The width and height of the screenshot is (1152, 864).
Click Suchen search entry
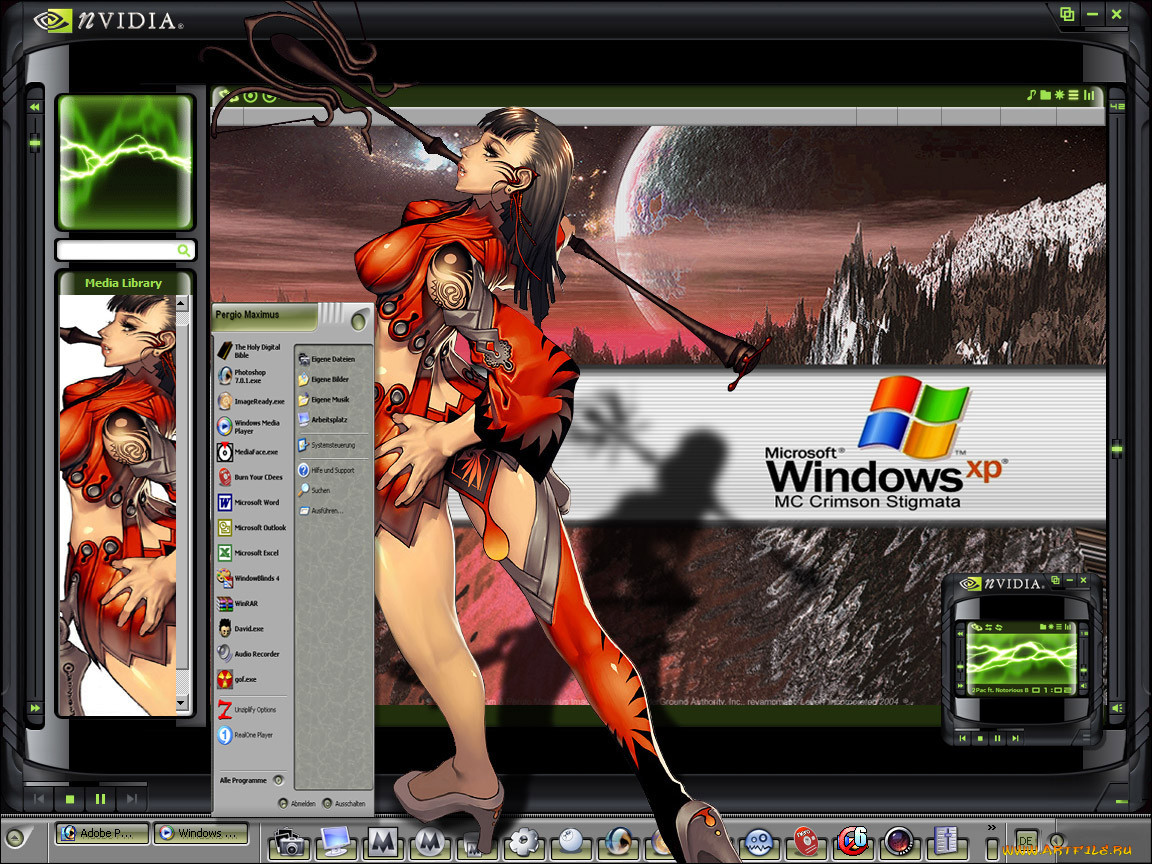[314, 490]
